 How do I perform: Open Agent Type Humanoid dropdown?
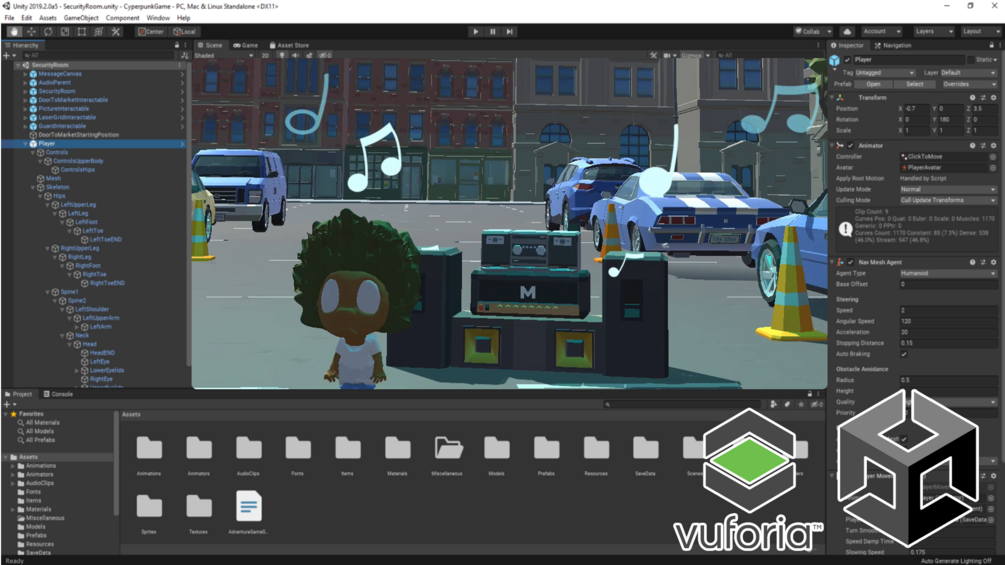[948, 273]
